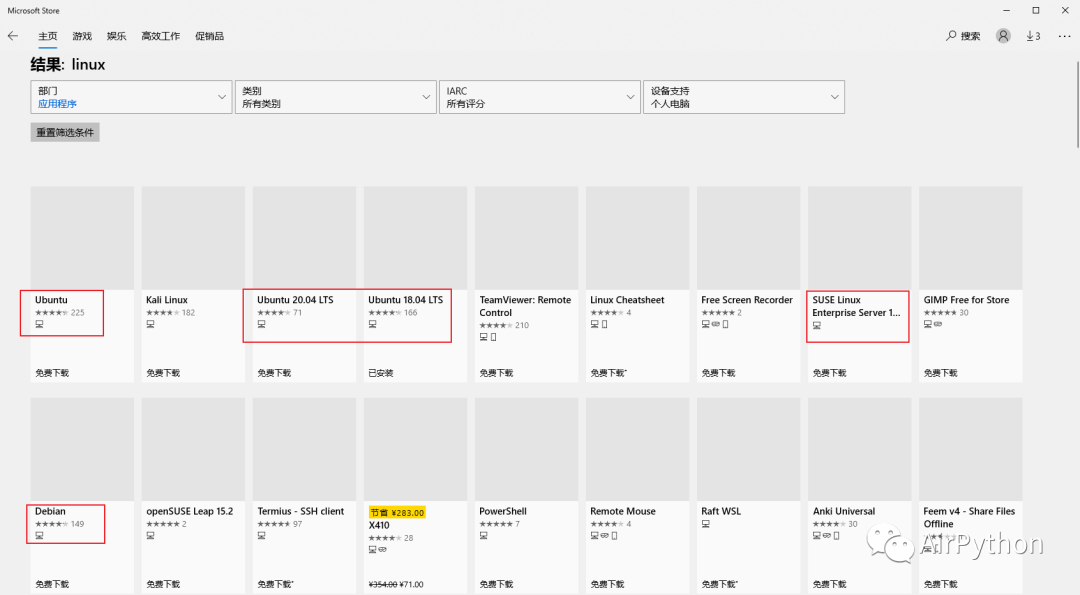Click the X410 sale price badge

click(397, 512)
